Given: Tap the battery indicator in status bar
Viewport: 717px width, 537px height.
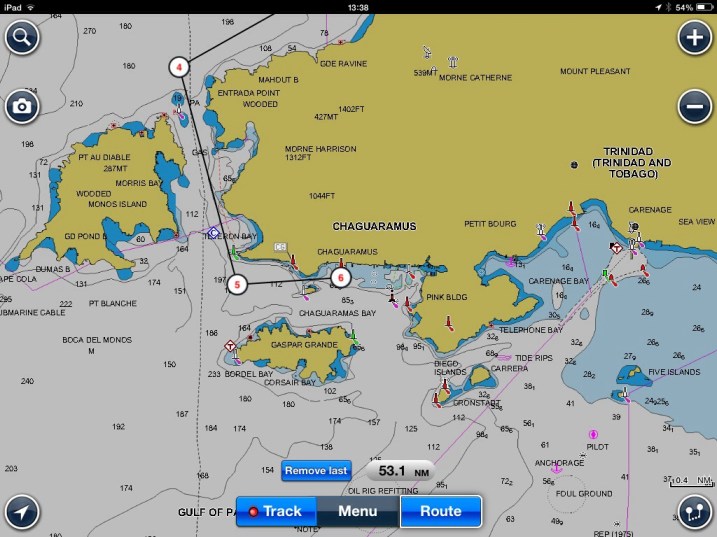Looking at the screenshot, I should 701,7.
